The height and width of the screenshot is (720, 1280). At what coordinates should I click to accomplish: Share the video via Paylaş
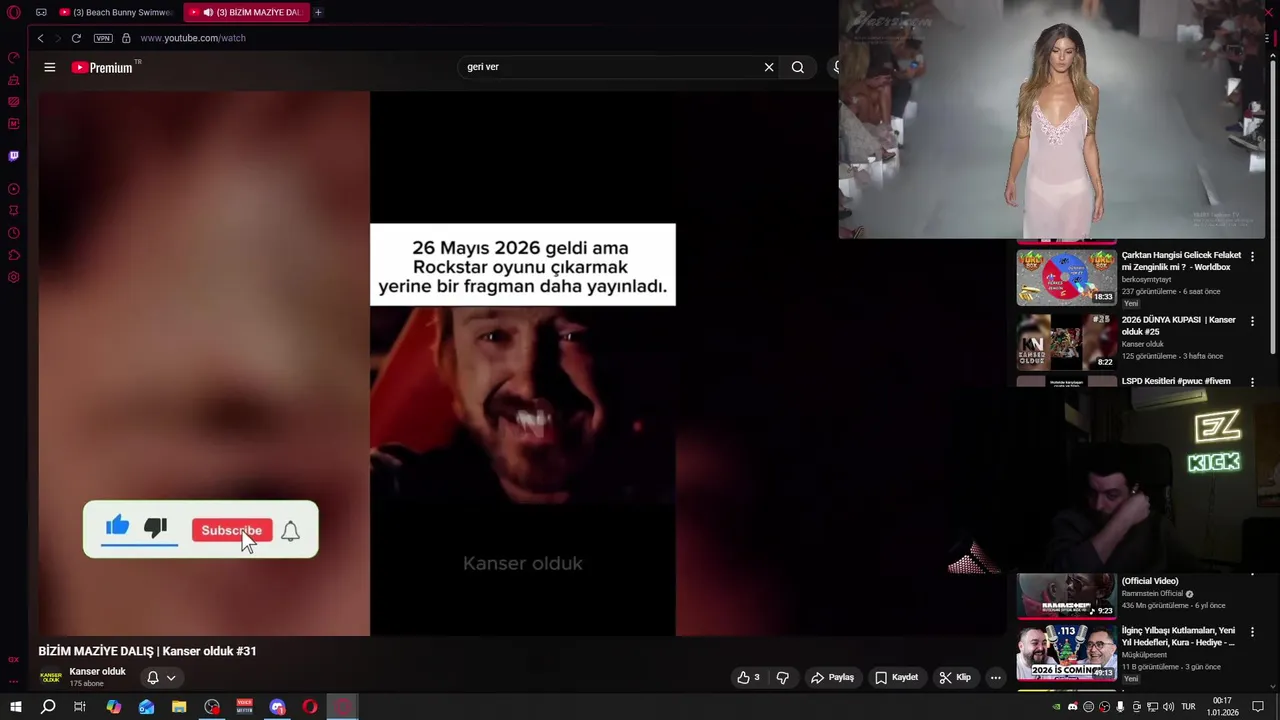[832, 678]
